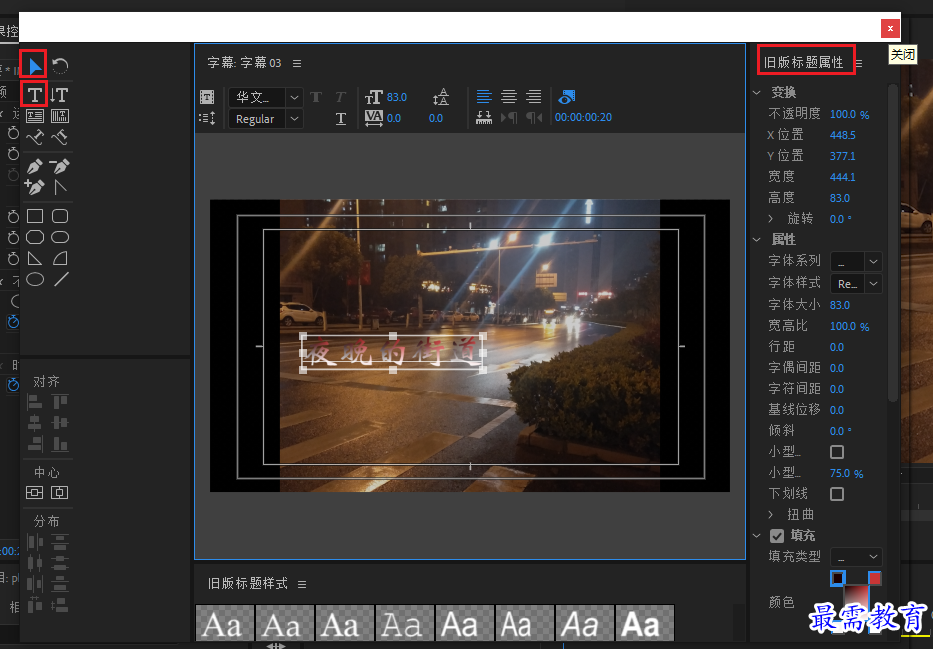Set text alignment to right
Viewport: 933px width, 649px height.
coord(534,96)
